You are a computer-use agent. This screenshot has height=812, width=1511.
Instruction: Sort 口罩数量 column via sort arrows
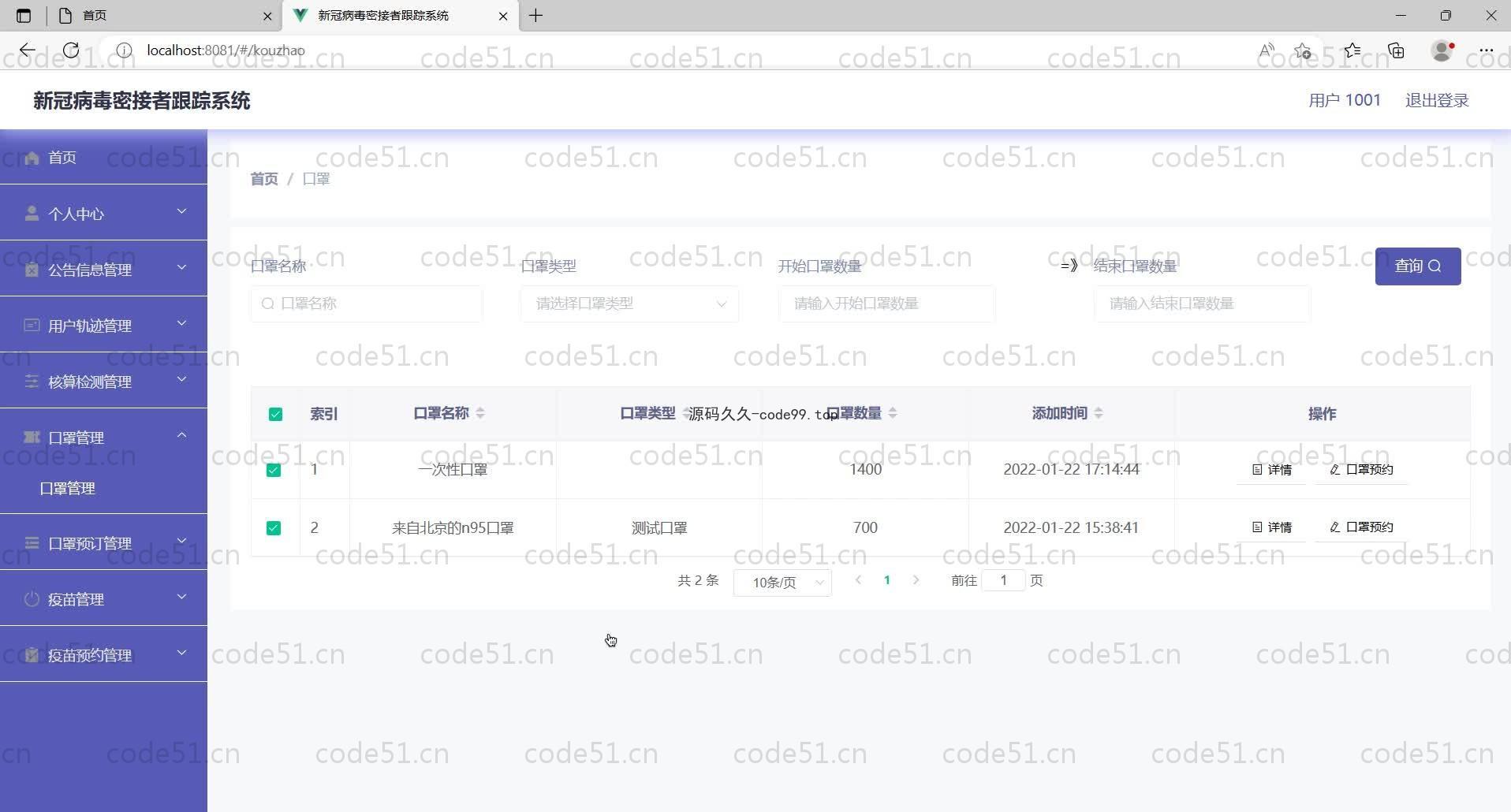(x=893, y=413)
